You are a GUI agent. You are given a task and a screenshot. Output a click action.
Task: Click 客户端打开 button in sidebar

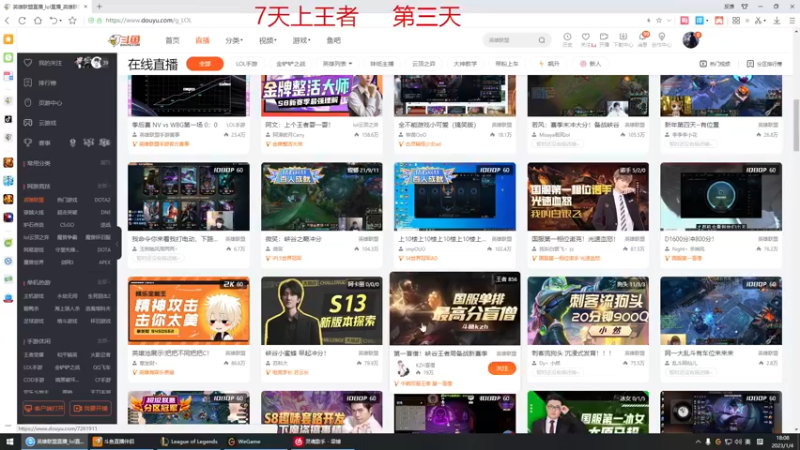click(x=44, y=408)
